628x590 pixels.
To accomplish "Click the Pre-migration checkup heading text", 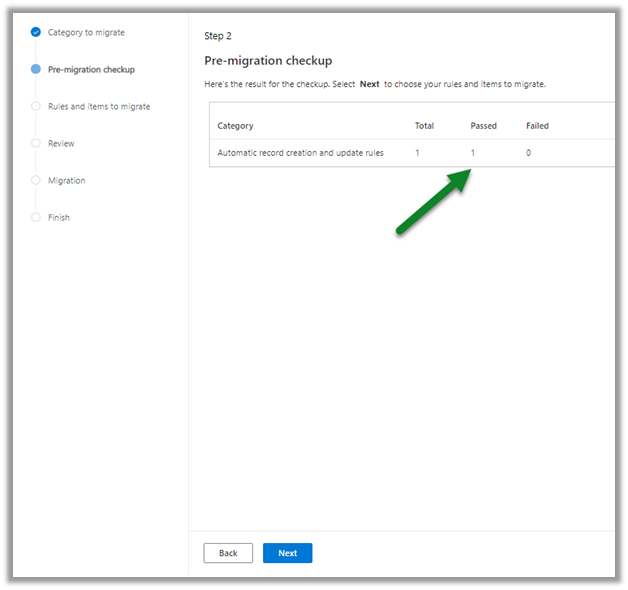I will point(268,61).
